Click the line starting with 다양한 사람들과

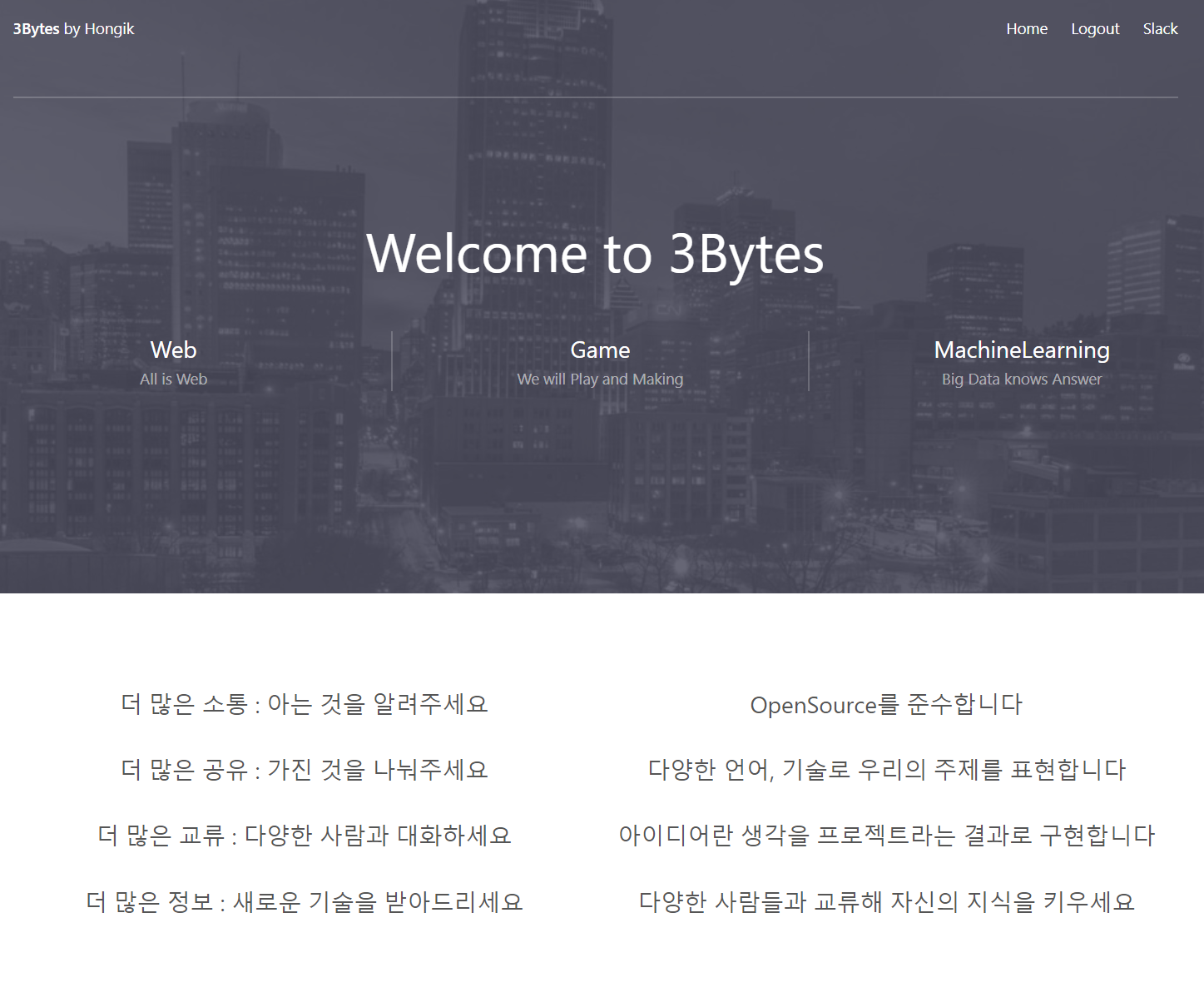point(886,902)
